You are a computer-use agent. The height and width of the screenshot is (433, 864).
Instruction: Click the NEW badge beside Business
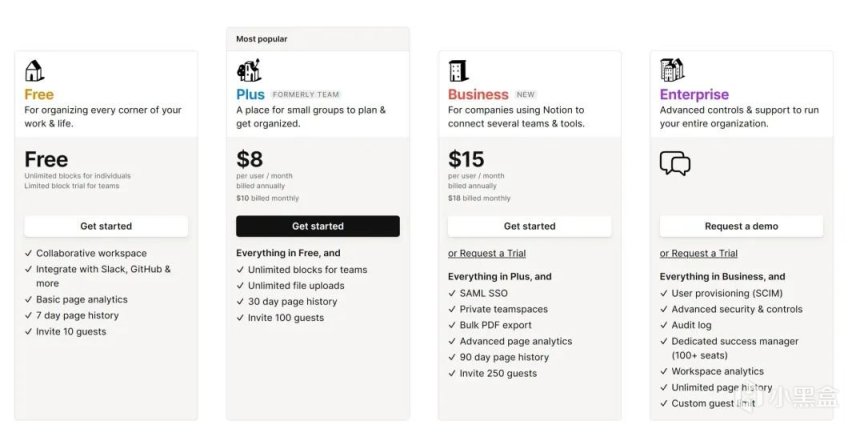tap(526, 95)
